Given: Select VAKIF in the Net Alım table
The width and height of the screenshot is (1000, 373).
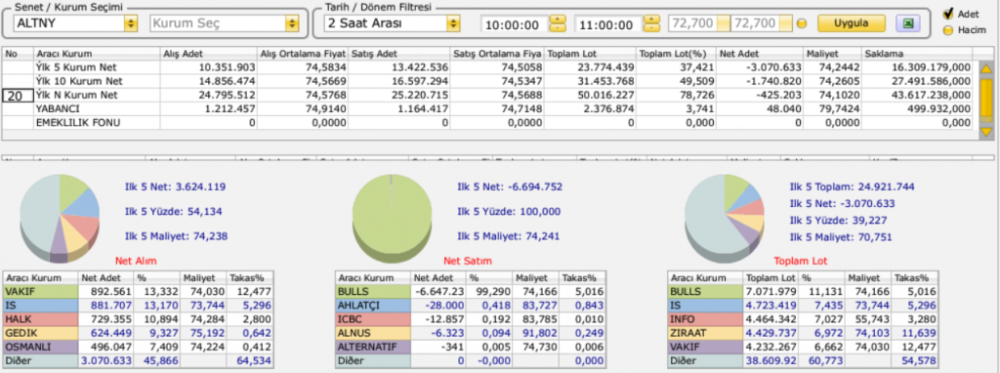Looking at the screenshot, I should 138,291.
